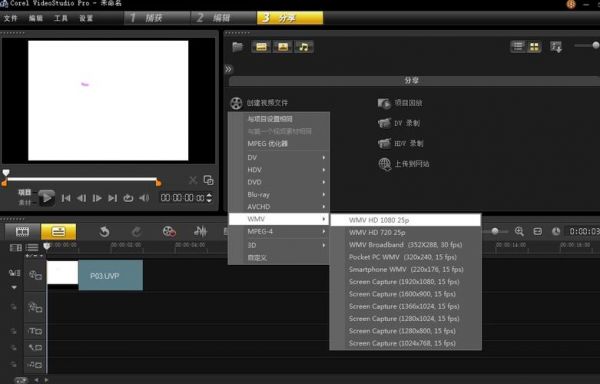
Task: Open the library folder browse icon
Action: pos(238,47)
